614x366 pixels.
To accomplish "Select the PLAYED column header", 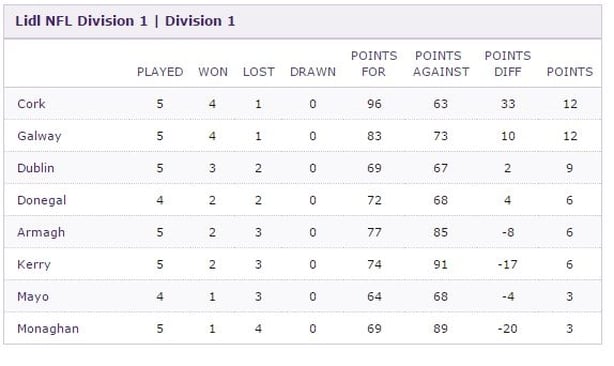I will coord(160,72).
